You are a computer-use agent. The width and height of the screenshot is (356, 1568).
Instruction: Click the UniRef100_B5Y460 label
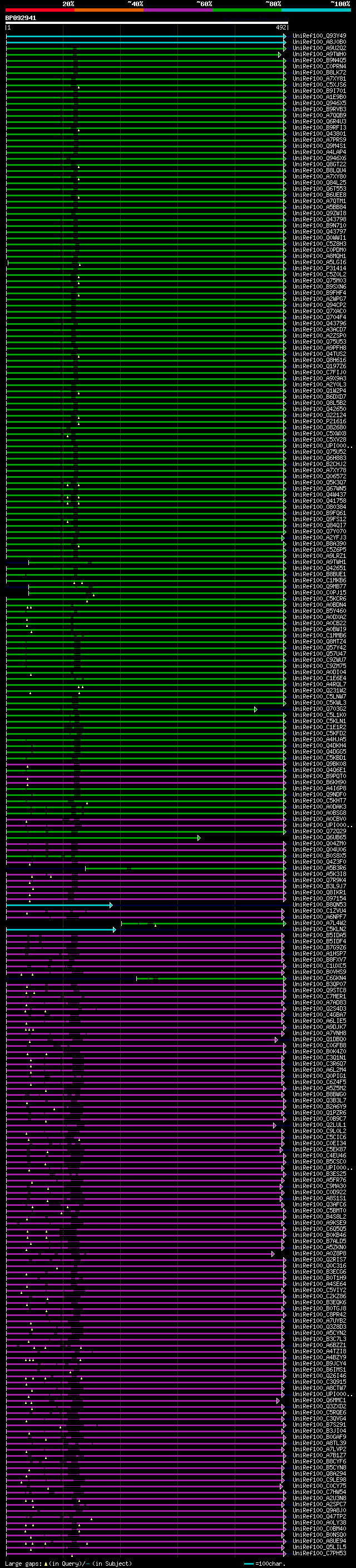tap(319, 611)
